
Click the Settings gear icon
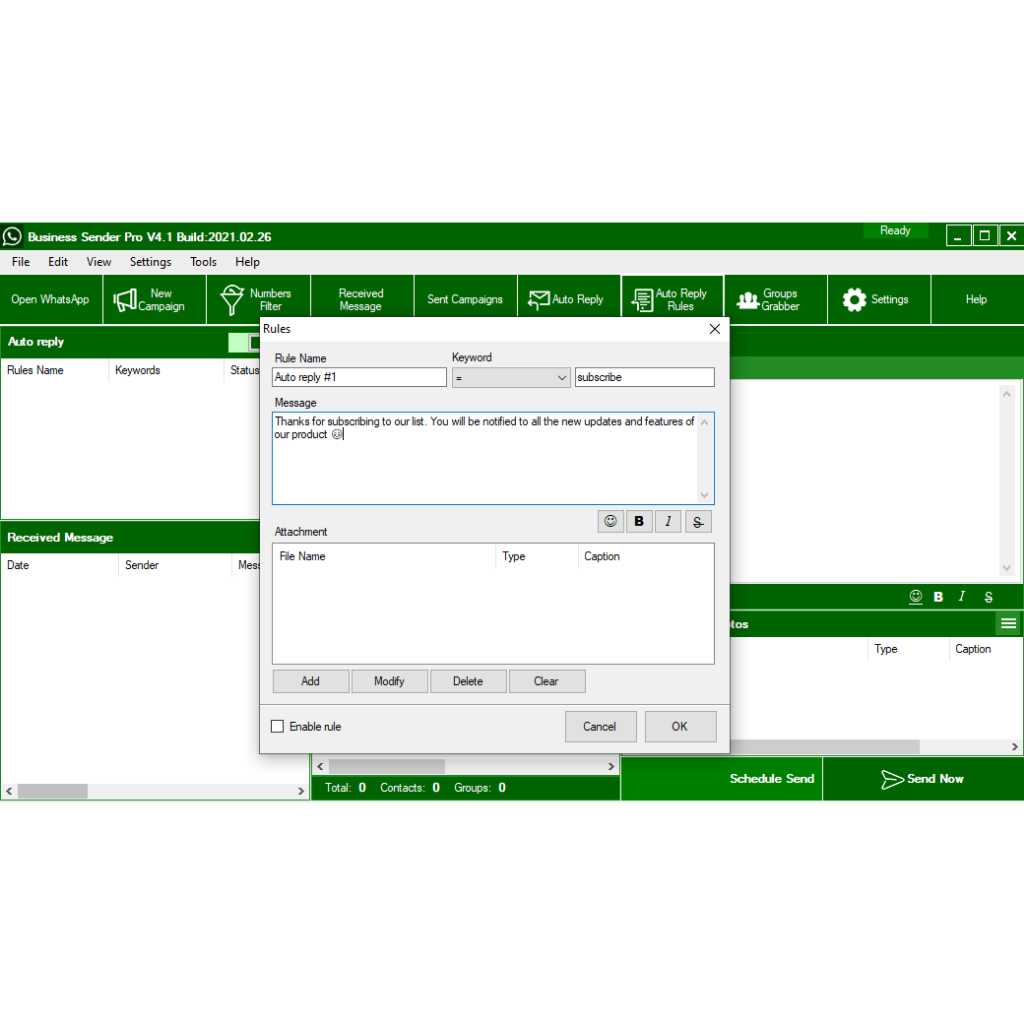click(854, 300)
